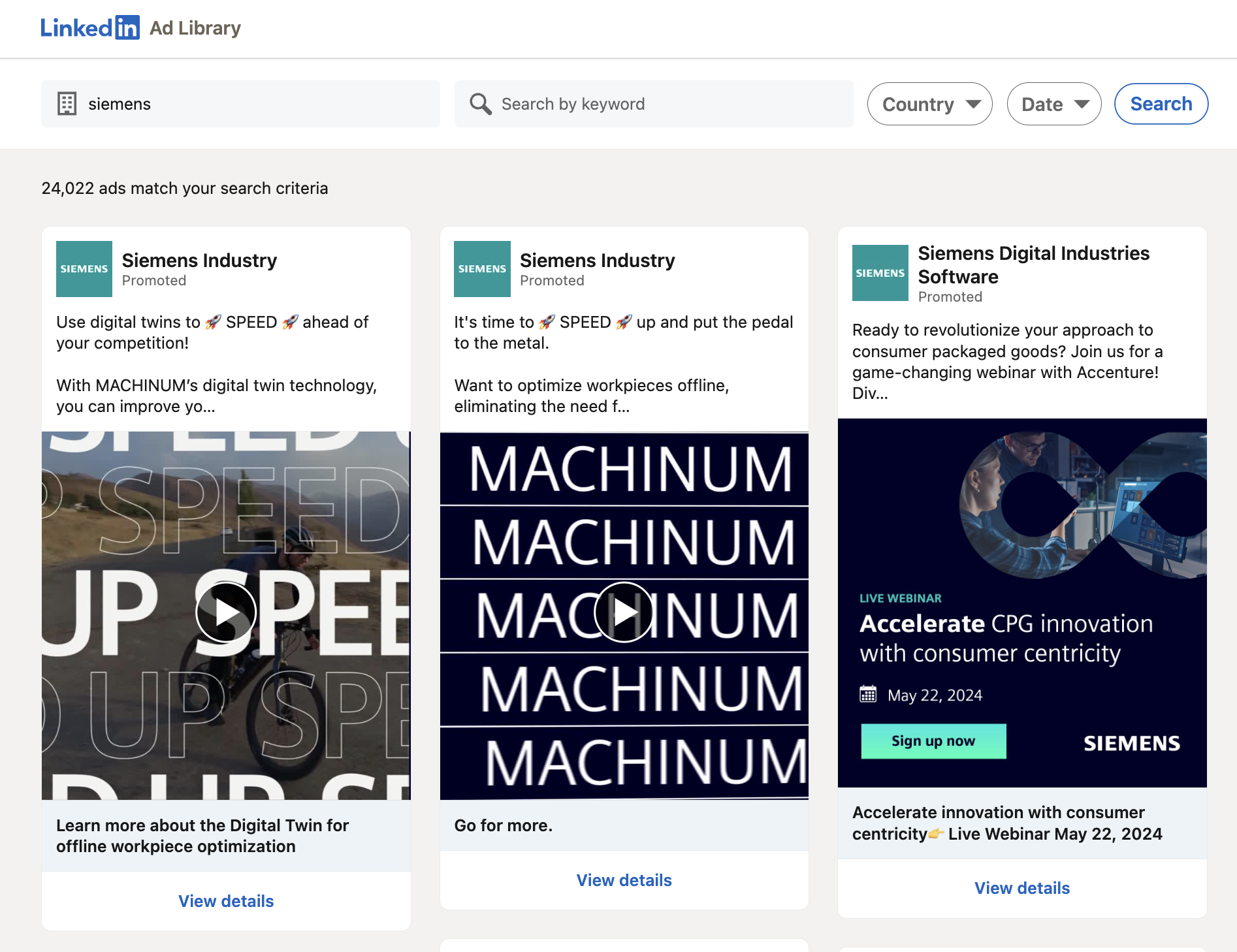Viewport: 1237px width, 952px height.
Task: Open the first ad's Siemens Industry logo
Action: click(84, 269)
